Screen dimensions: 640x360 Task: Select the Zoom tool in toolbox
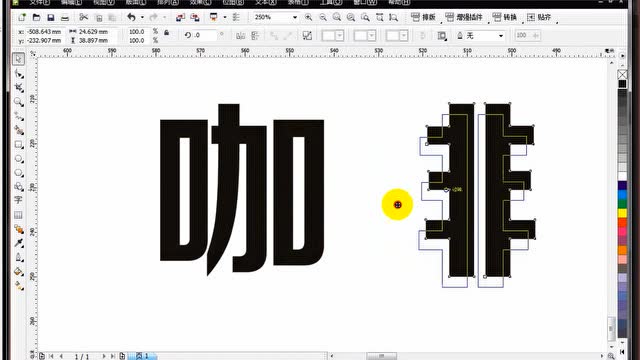pyautogui.click(x=18, y=102)
